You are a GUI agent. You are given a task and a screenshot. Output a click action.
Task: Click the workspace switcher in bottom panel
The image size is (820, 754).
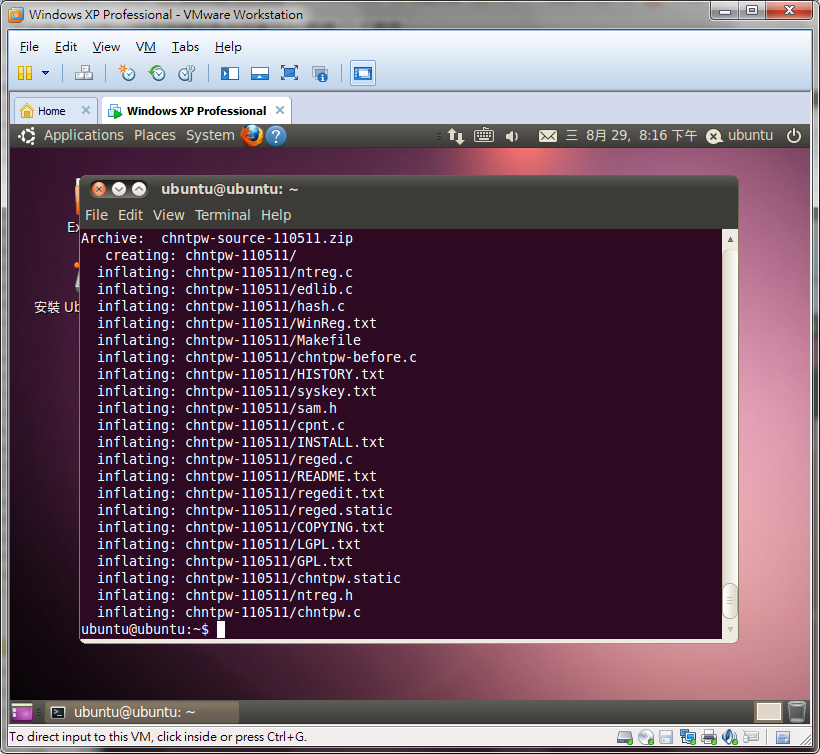(x=768, y=712)
